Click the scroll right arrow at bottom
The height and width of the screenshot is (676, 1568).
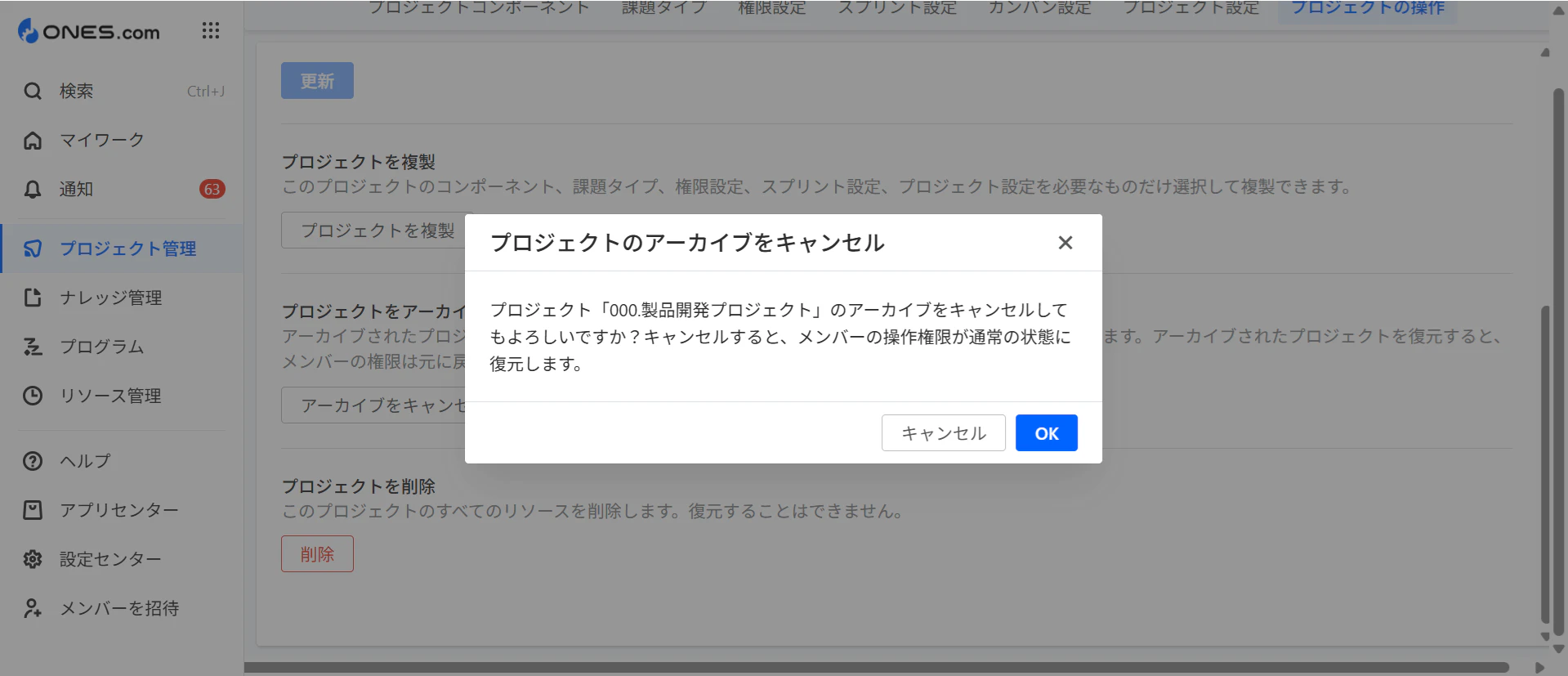[1540, 667]
